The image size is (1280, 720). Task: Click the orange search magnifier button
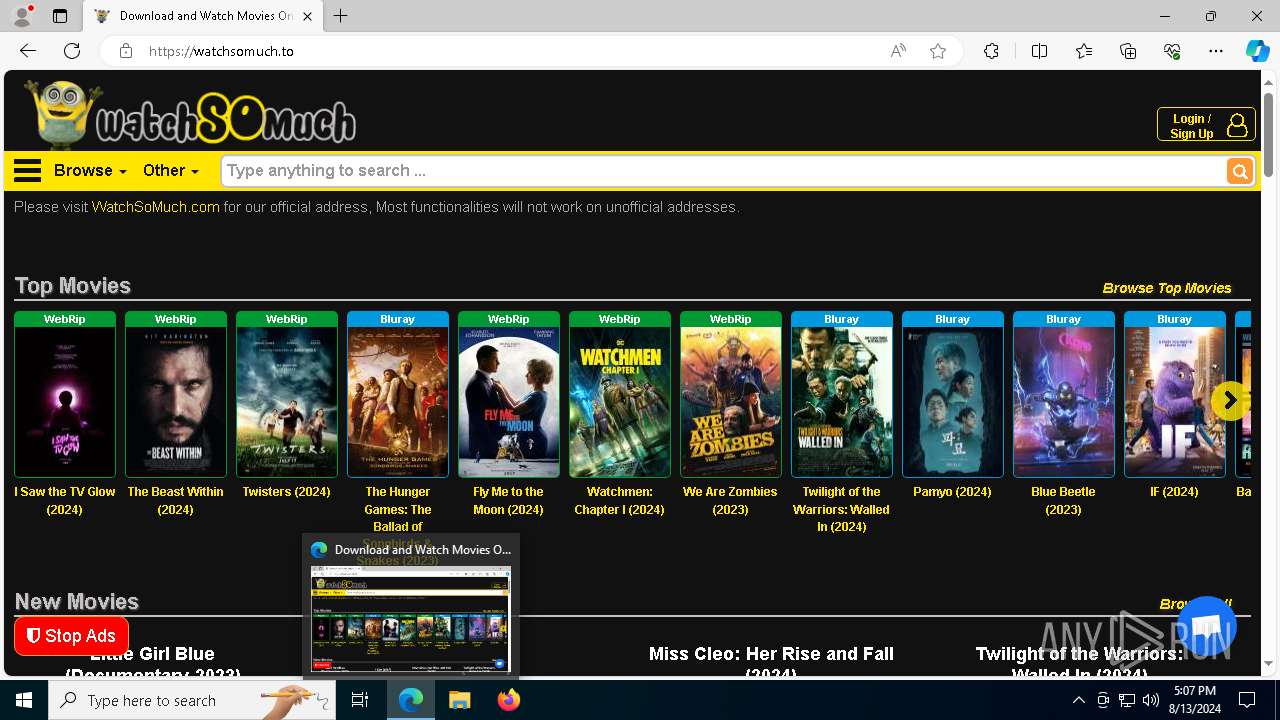(1240, 171)
